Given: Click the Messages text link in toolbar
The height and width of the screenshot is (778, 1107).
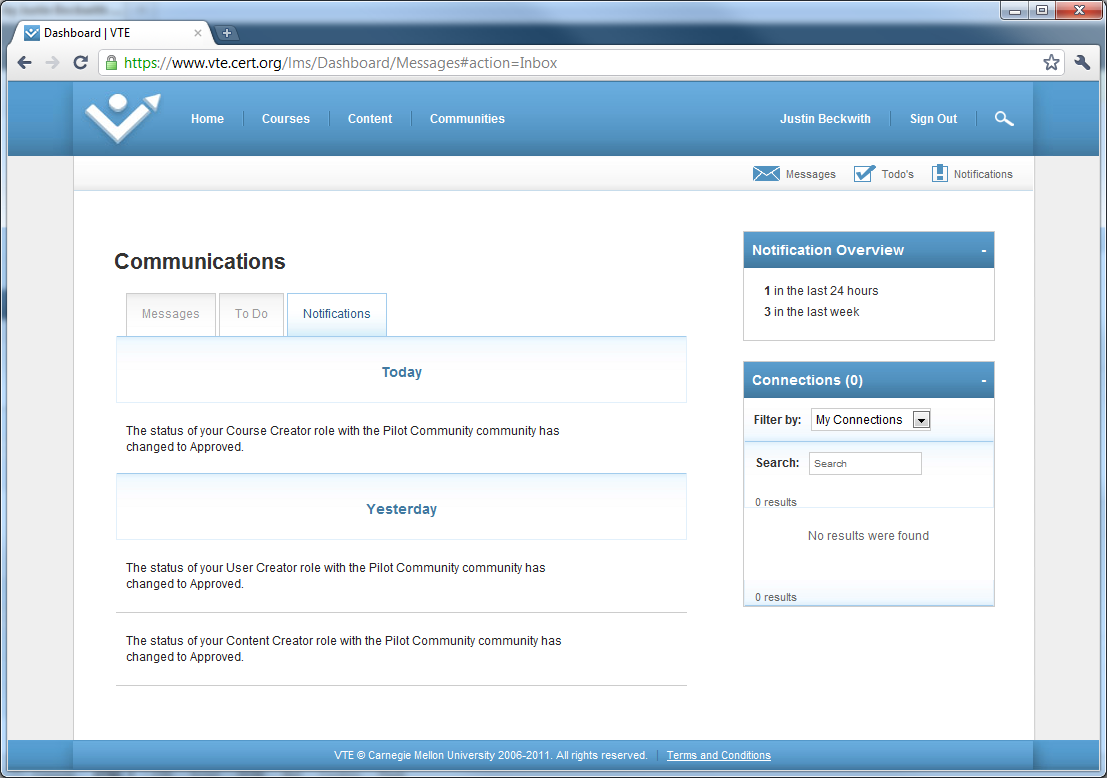Looking at the screenshot, I should [810, 174].
